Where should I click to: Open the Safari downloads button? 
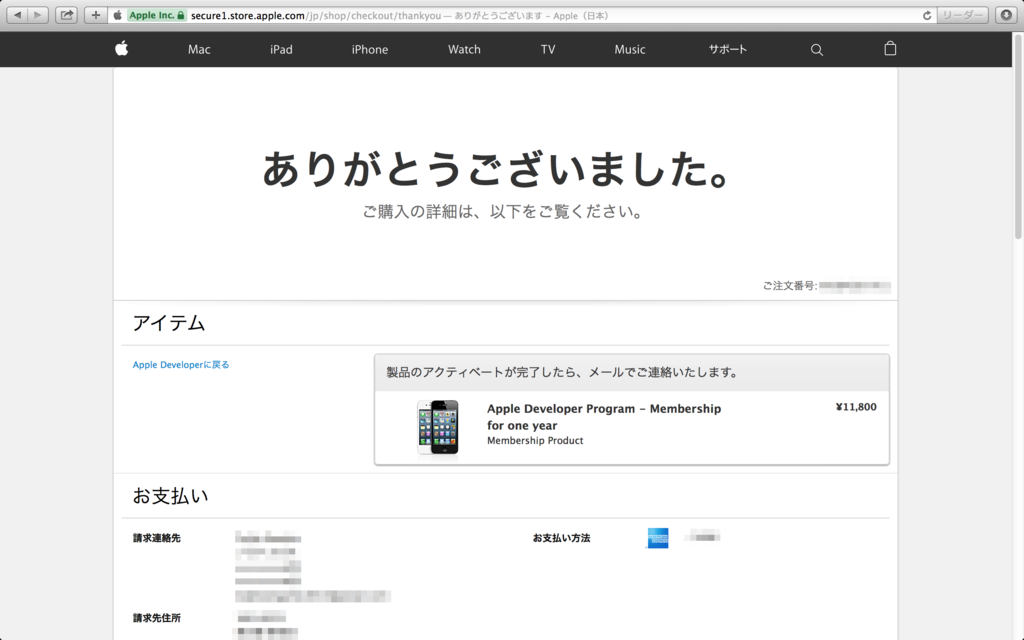pos(1006,15)
